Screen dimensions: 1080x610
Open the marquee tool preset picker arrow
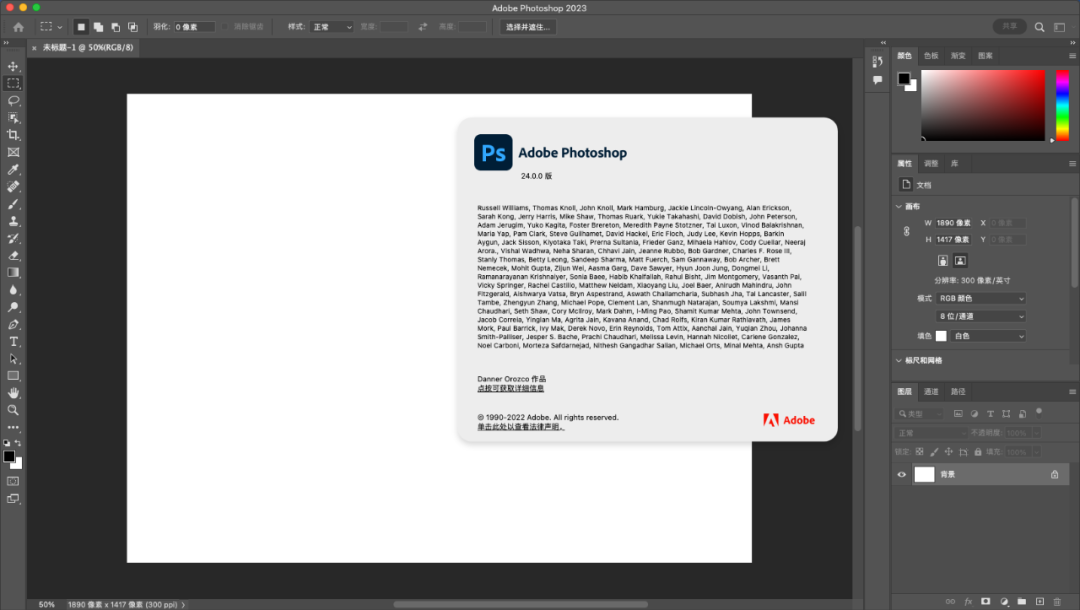60,27
